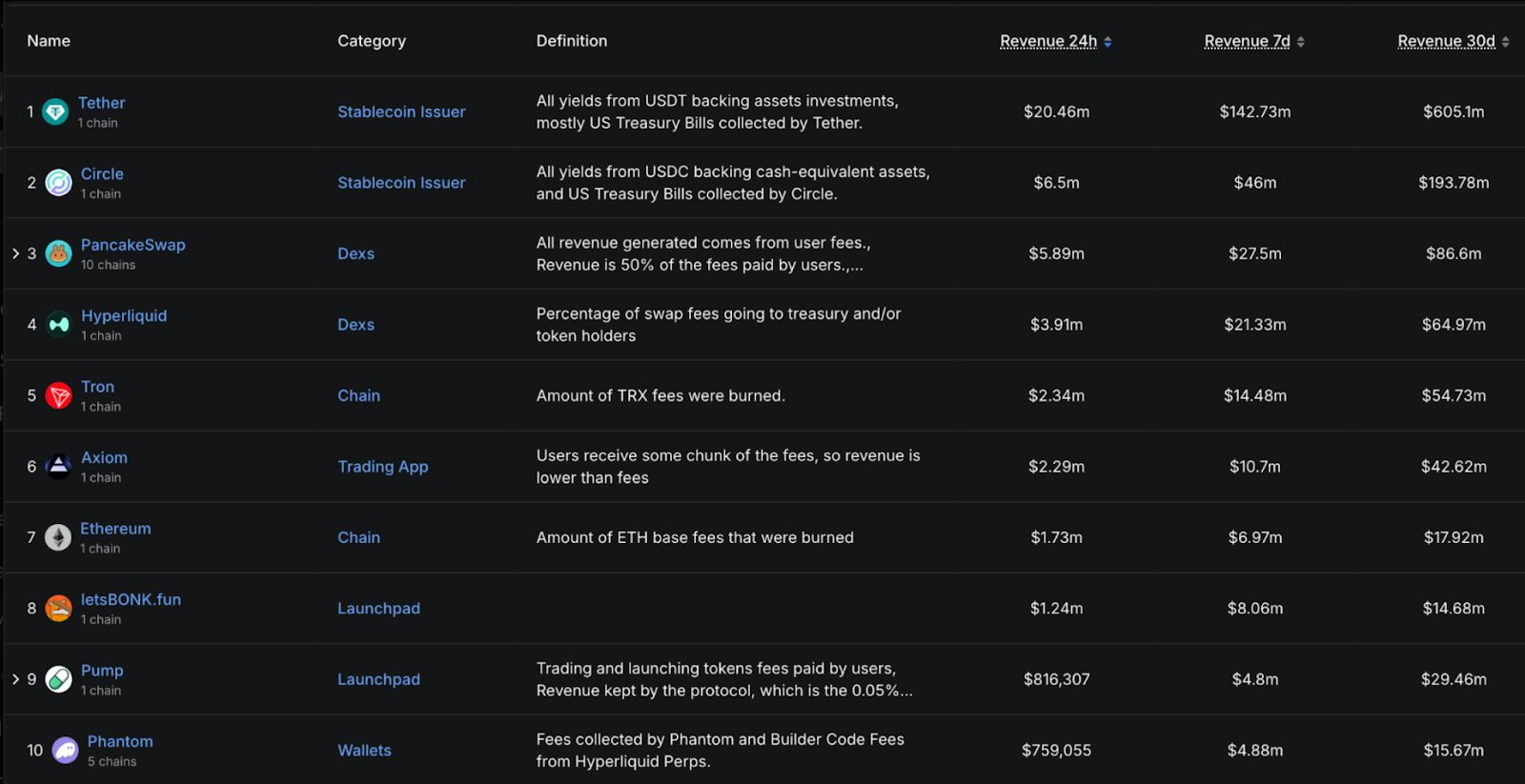1525x784 pixels.
Task: Open the Hyperliquid protocol link
Action: [x=124, y=316]
